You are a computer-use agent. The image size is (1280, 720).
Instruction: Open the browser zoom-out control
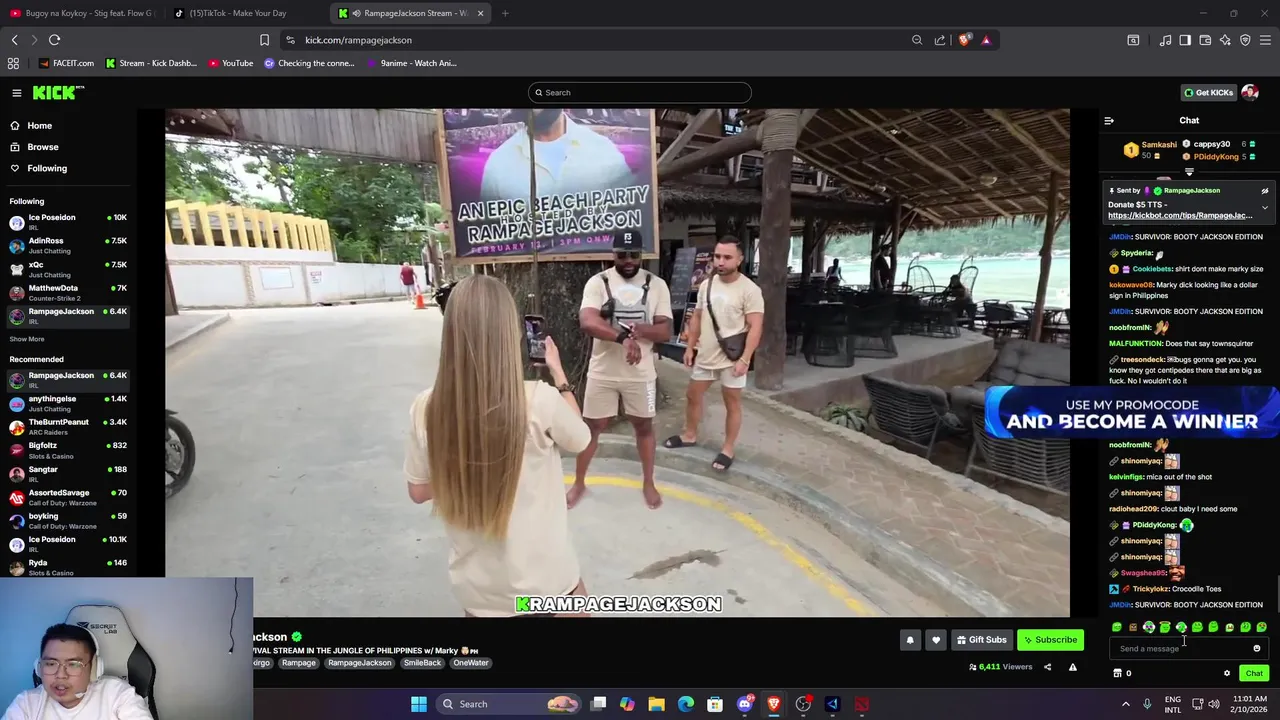coord(917,40)
